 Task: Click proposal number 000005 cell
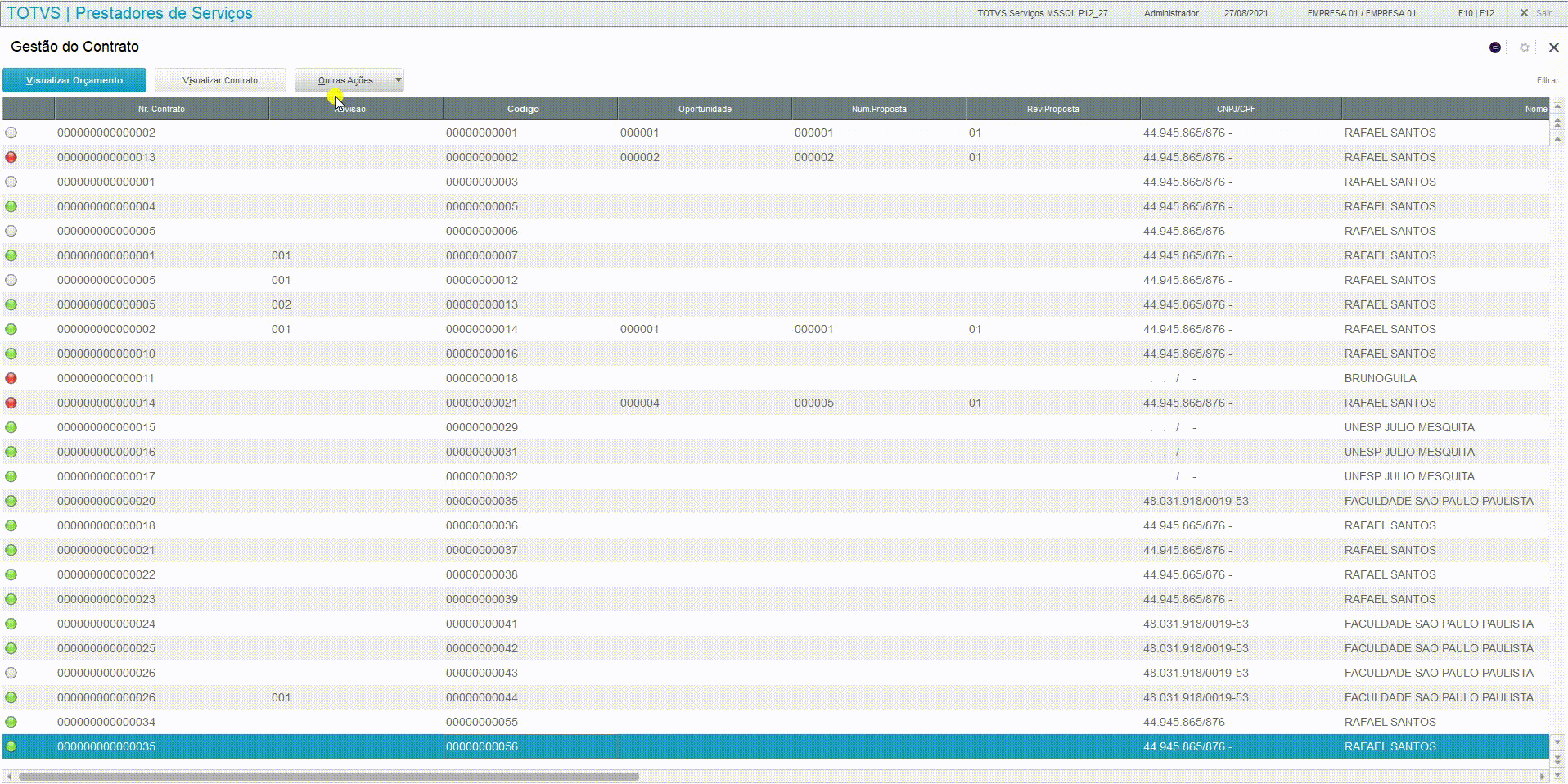point(814,403)
